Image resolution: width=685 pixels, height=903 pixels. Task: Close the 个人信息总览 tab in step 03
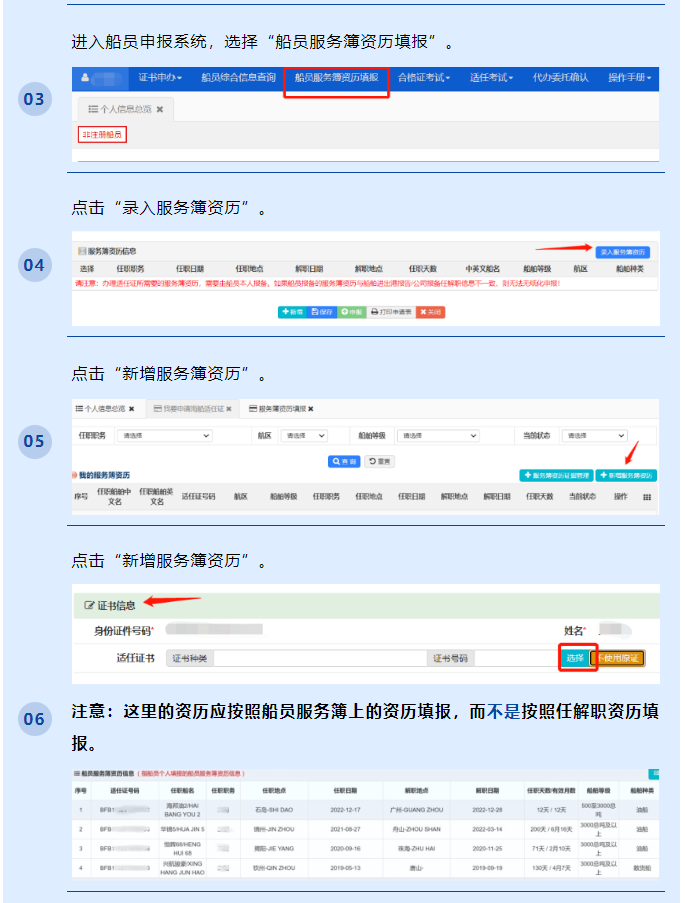point(159,108)
